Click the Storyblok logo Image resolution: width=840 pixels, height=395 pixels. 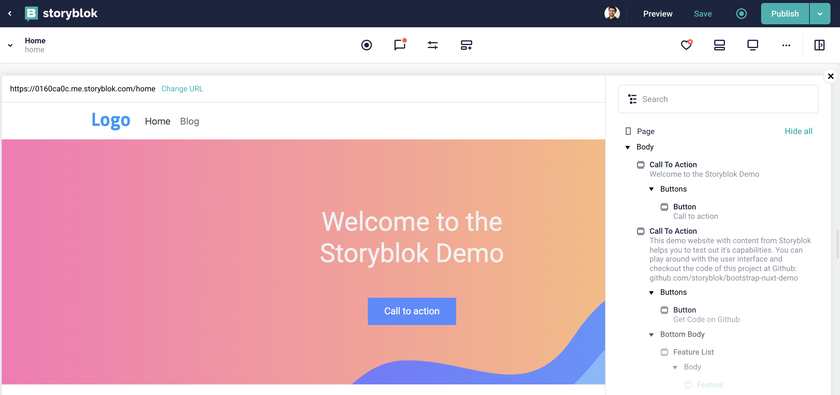point(61,13)
